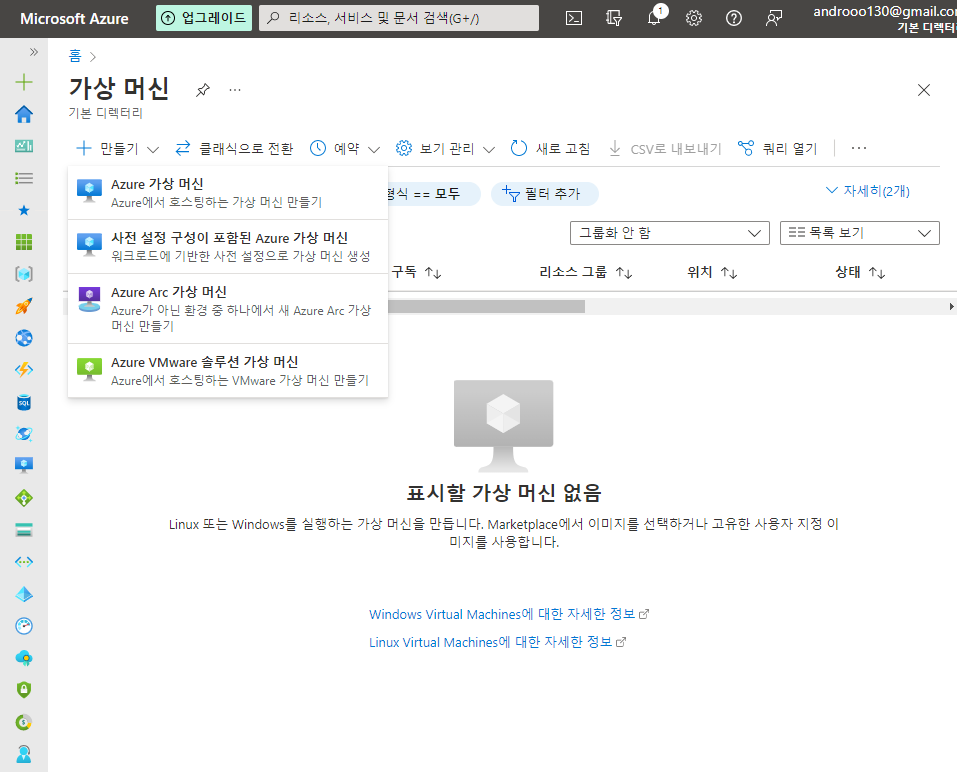Select Azure 가상 머신 from the menu
The width and height of the screenshot is (957, 772).
tap(228, 193)
